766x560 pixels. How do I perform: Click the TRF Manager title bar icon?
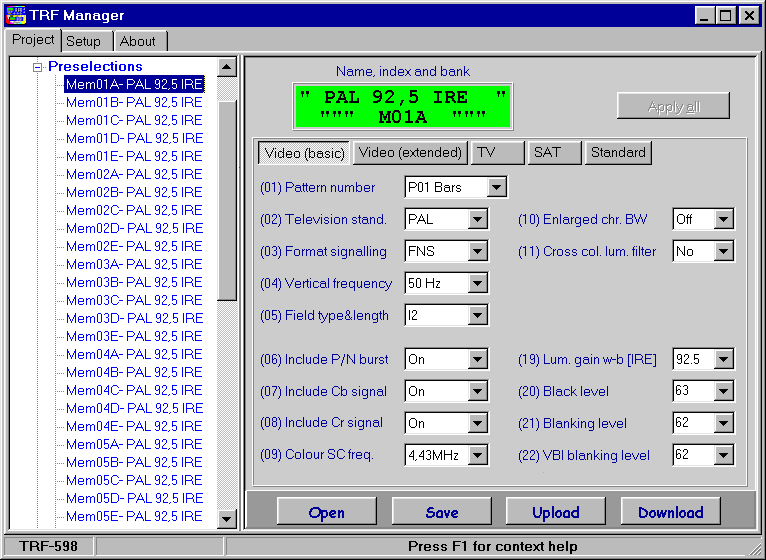coord(16,15)
